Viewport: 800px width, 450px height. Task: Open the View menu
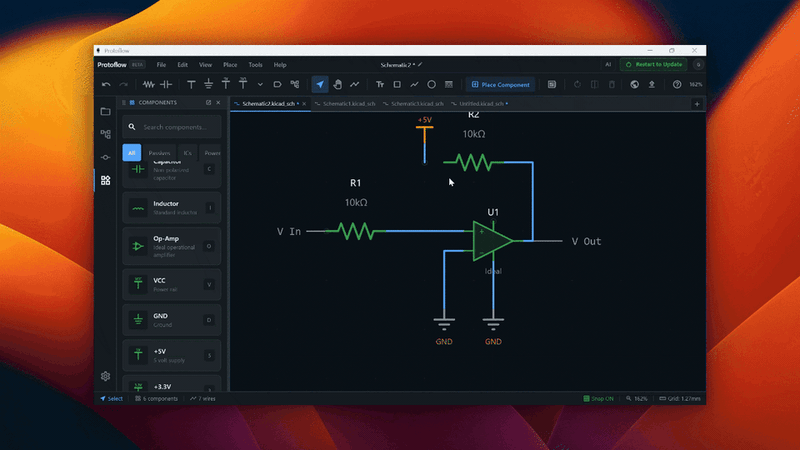point(205,65)
